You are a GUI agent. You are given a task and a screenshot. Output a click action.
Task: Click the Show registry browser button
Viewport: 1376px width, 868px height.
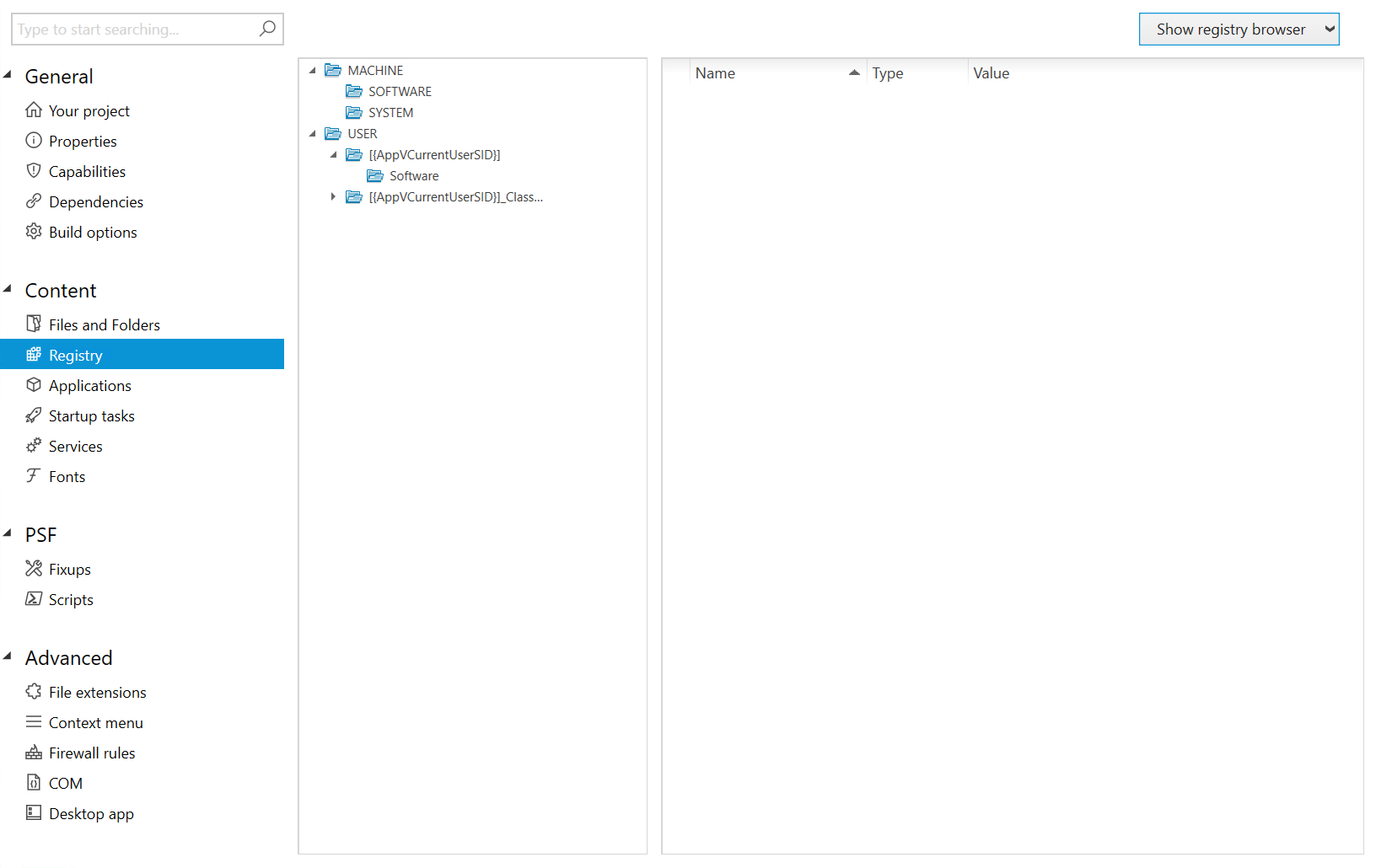coord(1239,29)
